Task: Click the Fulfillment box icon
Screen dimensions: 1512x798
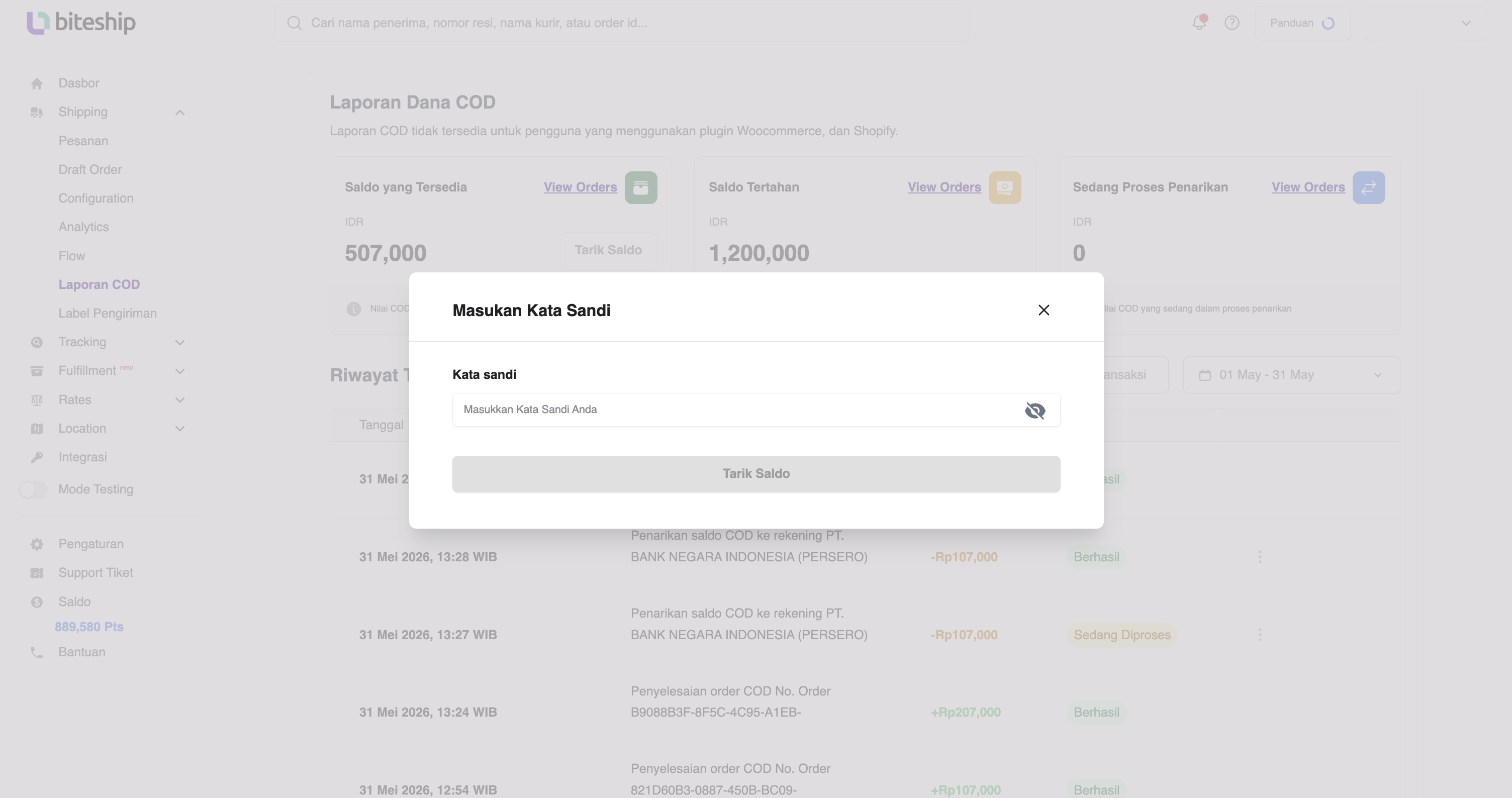Action: click(36, 371)
